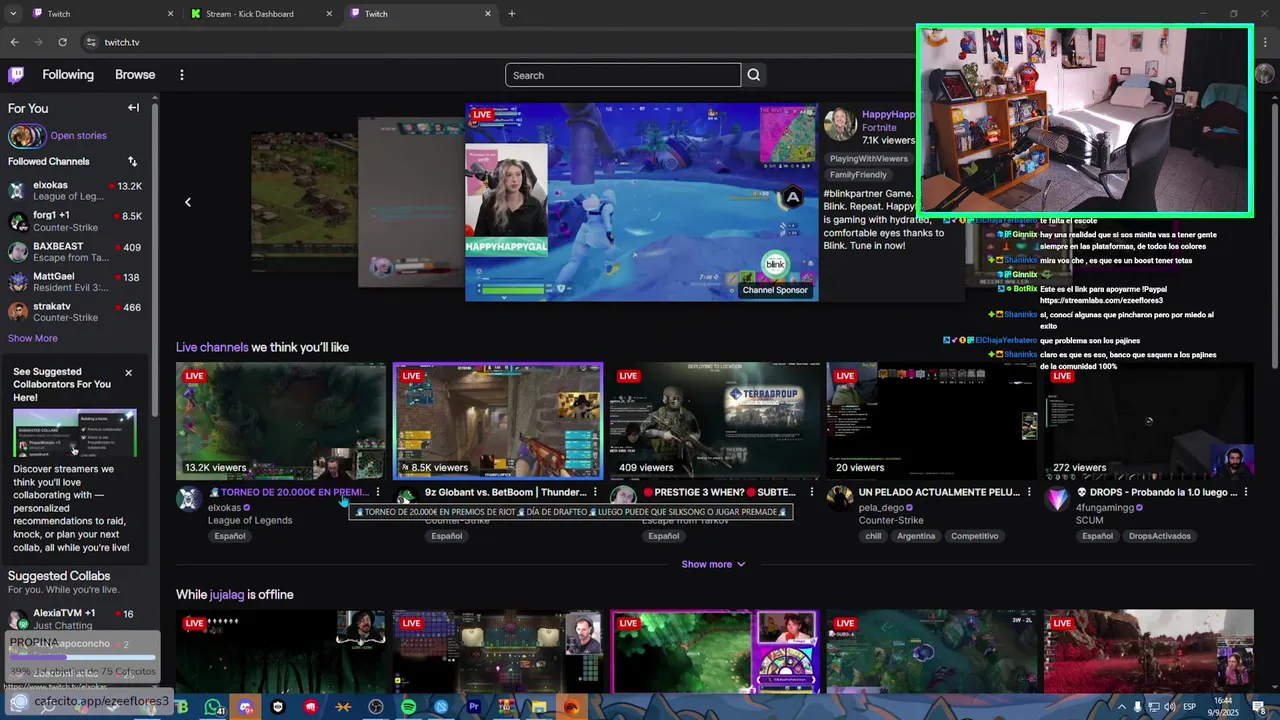The height and width of the screenshot is (720, 1280).
Task: Reload the twitch.tv page
Action: [x=62, y=42]
